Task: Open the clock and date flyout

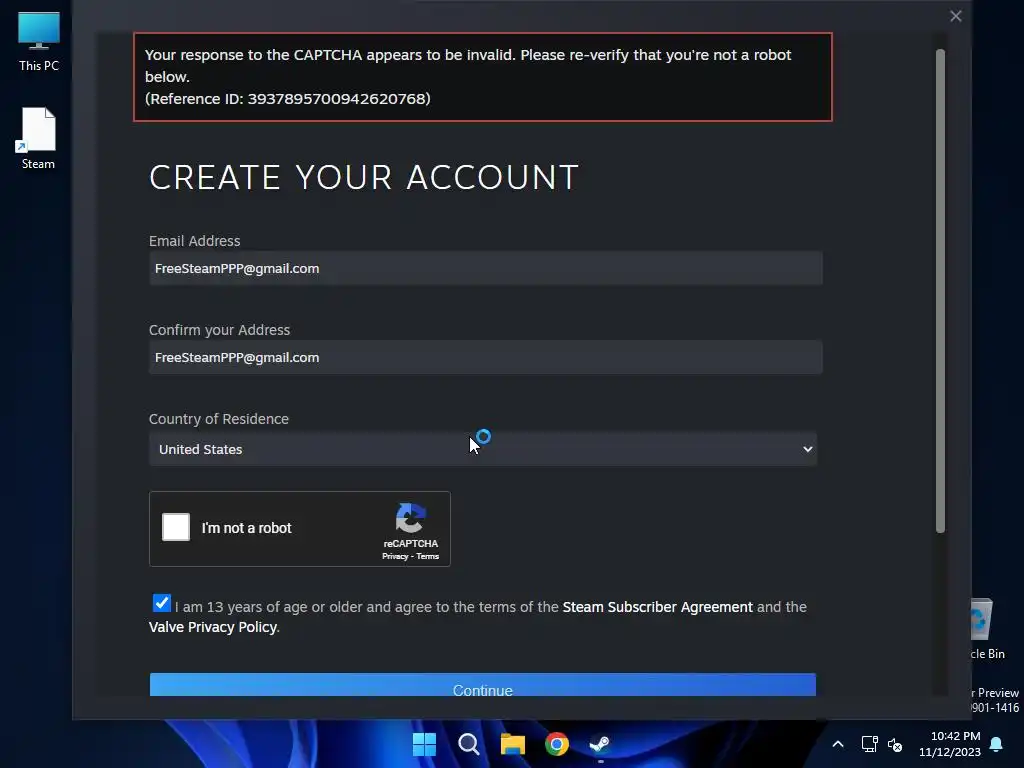Action: coord(950,744)
